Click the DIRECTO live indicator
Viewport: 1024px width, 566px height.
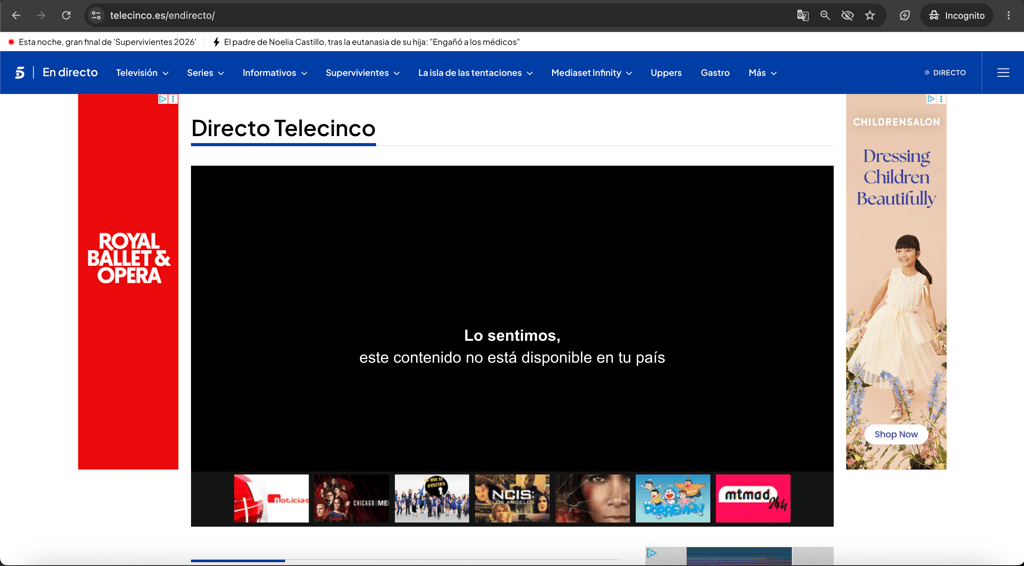click(x=945, y=72)
